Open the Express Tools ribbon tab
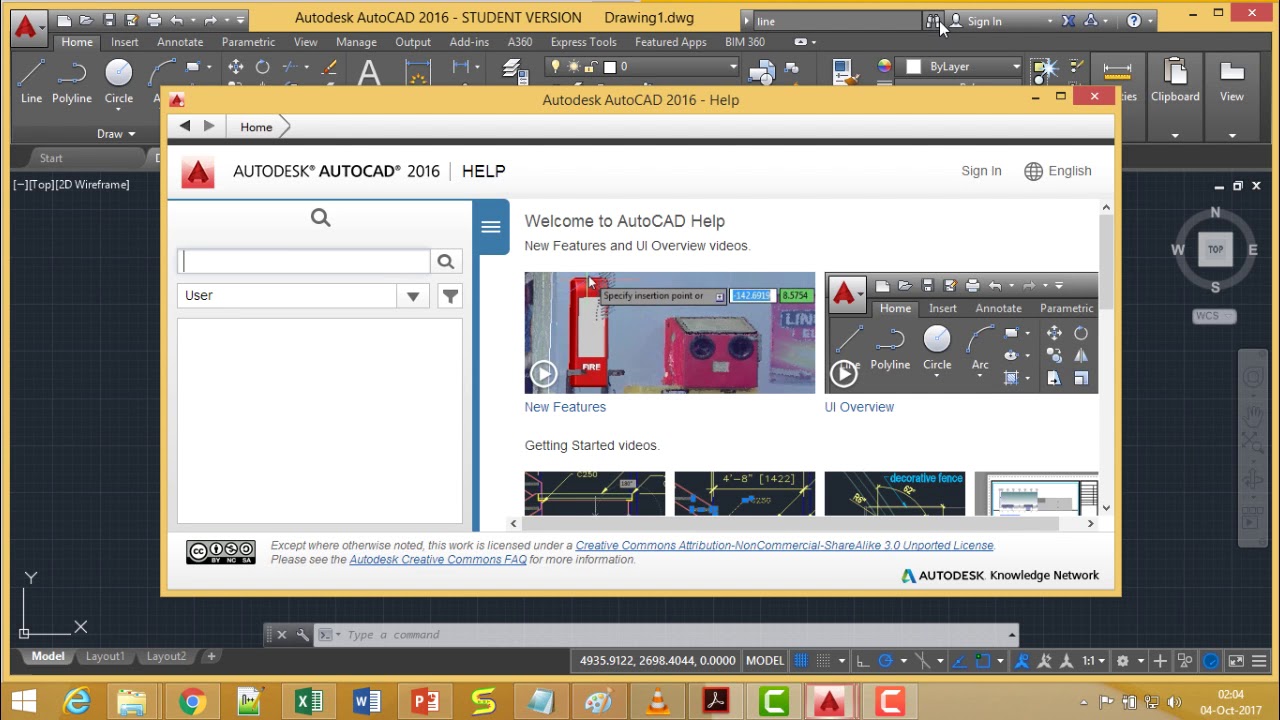 pos(583,42)
